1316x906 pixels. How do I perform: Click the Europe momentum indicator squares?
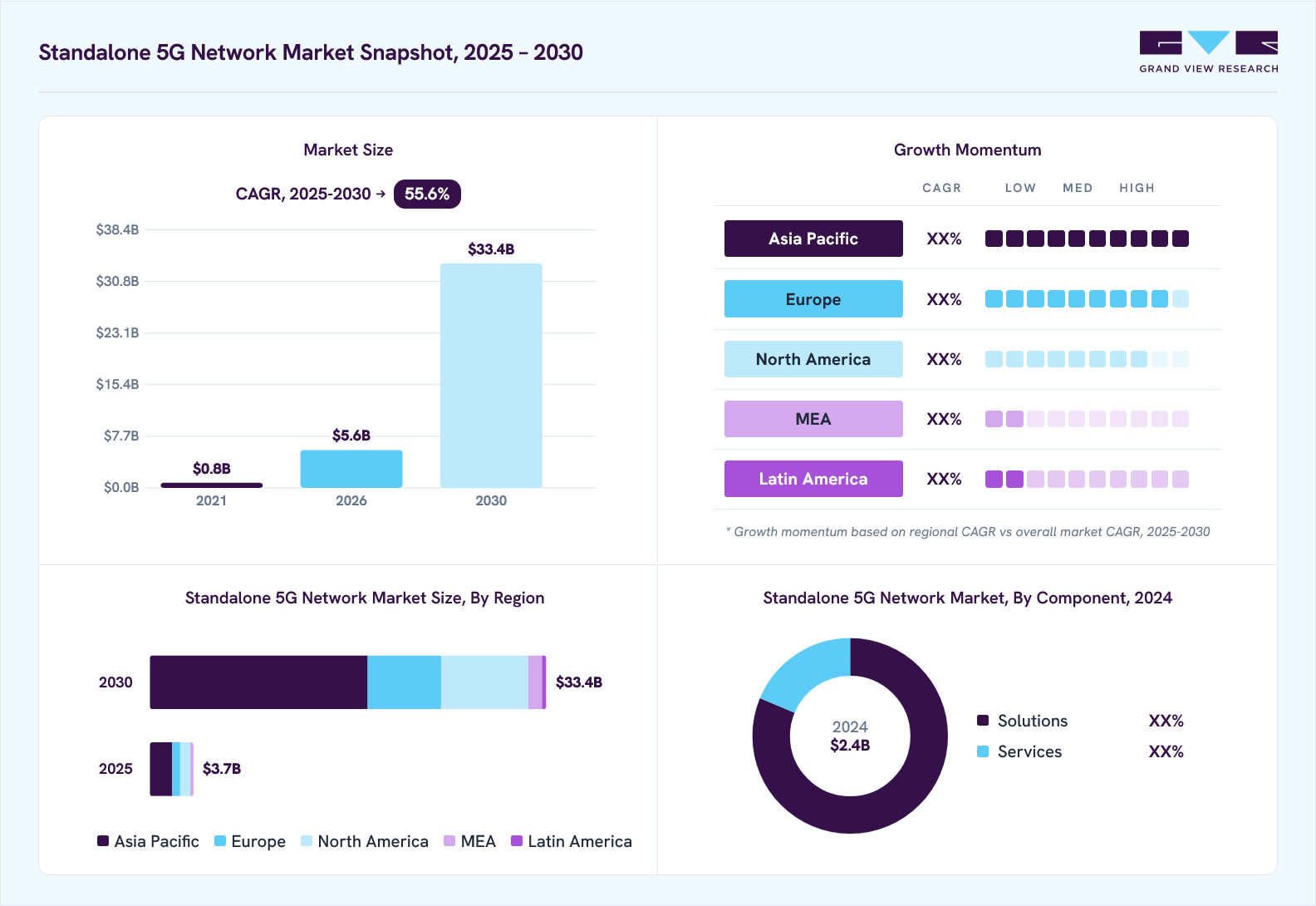click(x=1087, y=298)
